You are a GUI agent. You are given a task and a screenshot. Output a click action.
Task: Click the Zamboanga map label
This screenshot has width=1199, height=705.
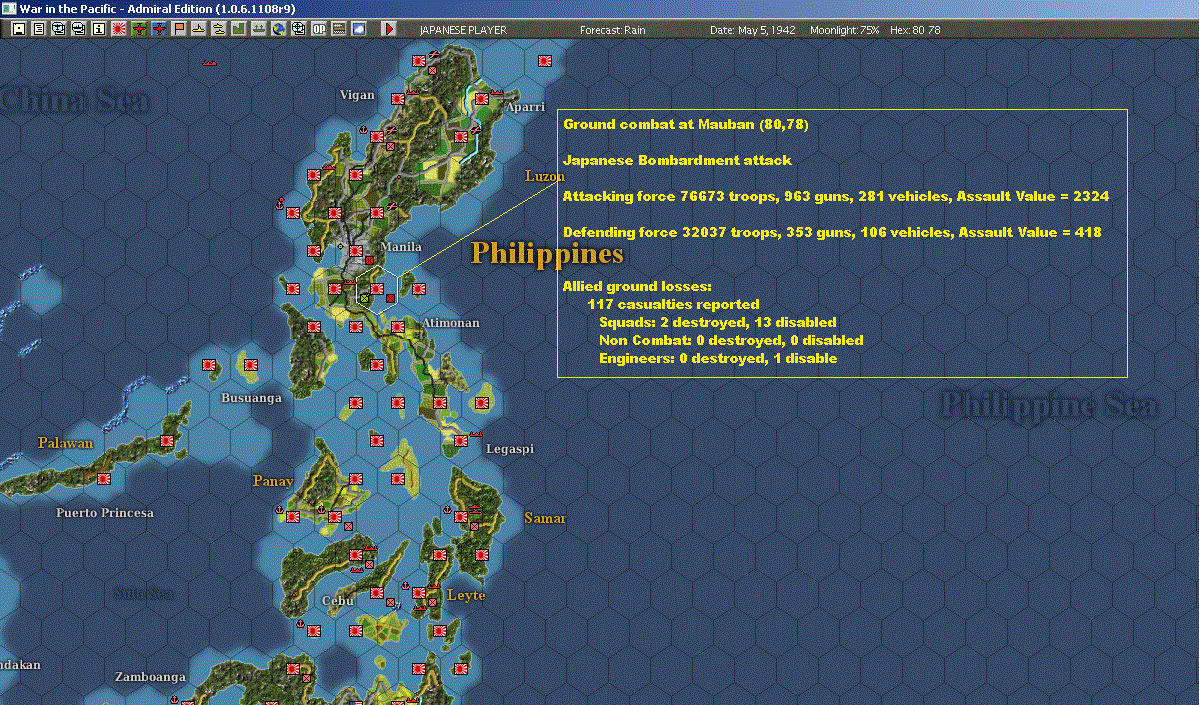click(150, 677)
